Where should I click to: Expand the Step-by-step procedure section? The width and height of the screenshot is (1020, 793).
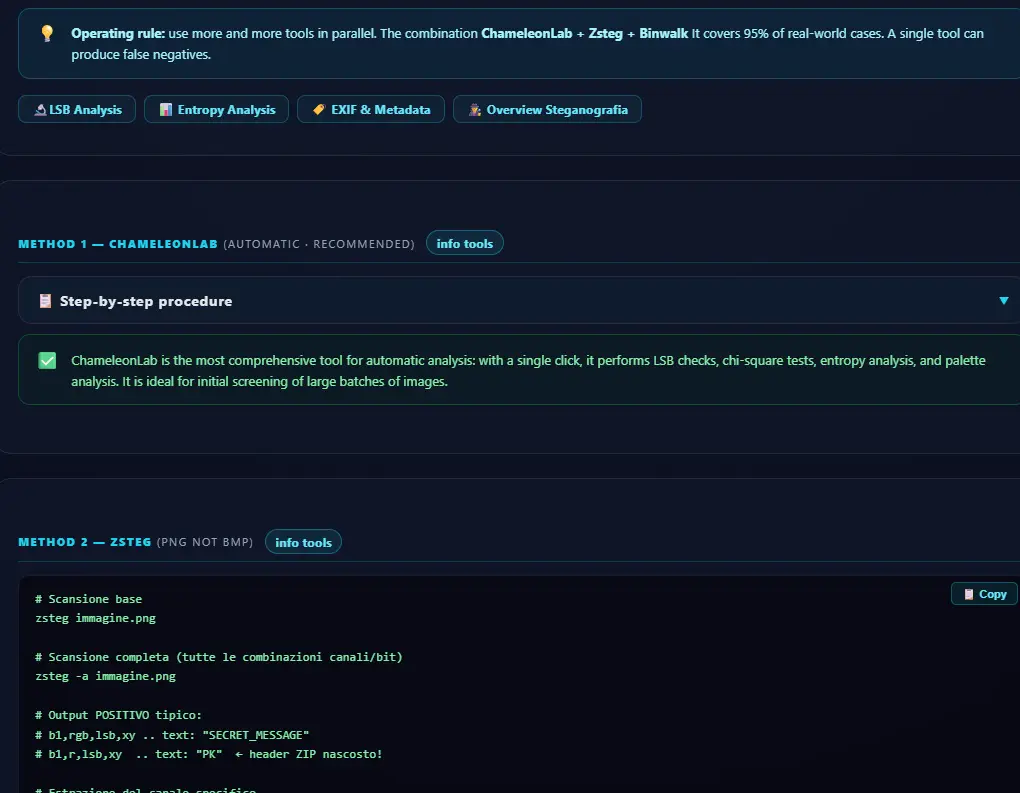point(519,300)
